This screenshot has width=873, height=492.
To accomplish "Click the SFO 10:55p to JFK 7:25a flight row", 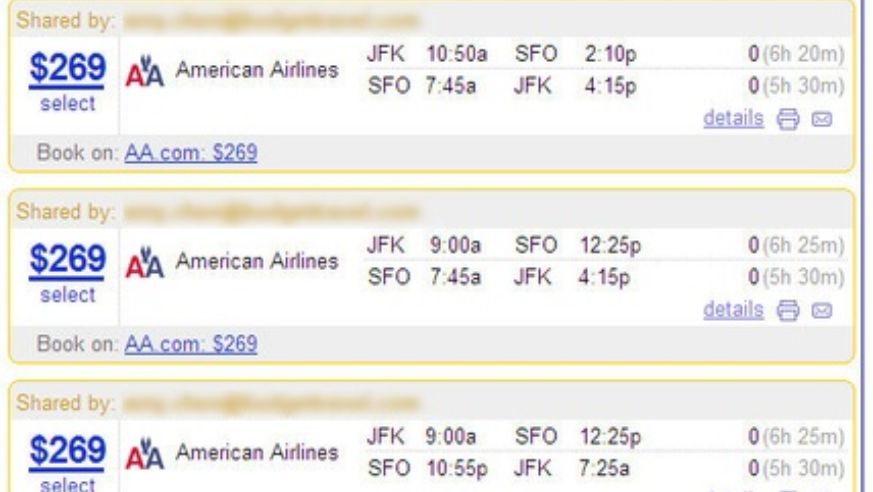I will pyautogui.click(x=606, y=468).
